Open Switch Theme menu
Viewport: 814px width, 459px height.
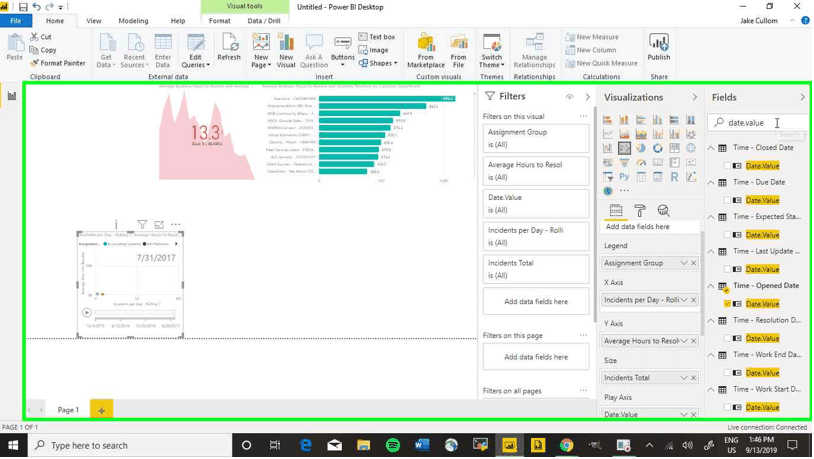pyautogui.click(x=491, y=50)
